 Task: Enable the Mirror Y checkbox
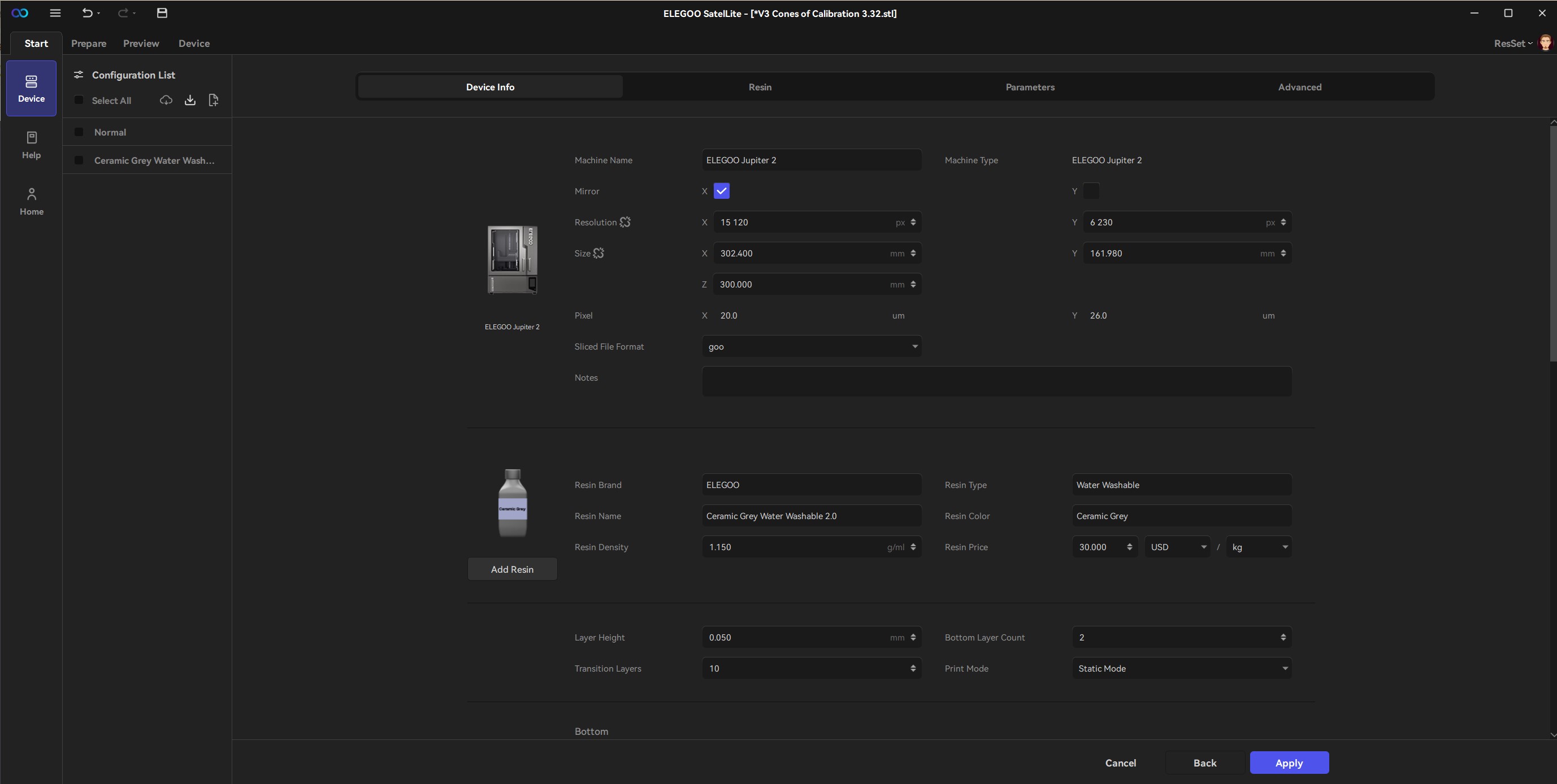click(1091, 191)
